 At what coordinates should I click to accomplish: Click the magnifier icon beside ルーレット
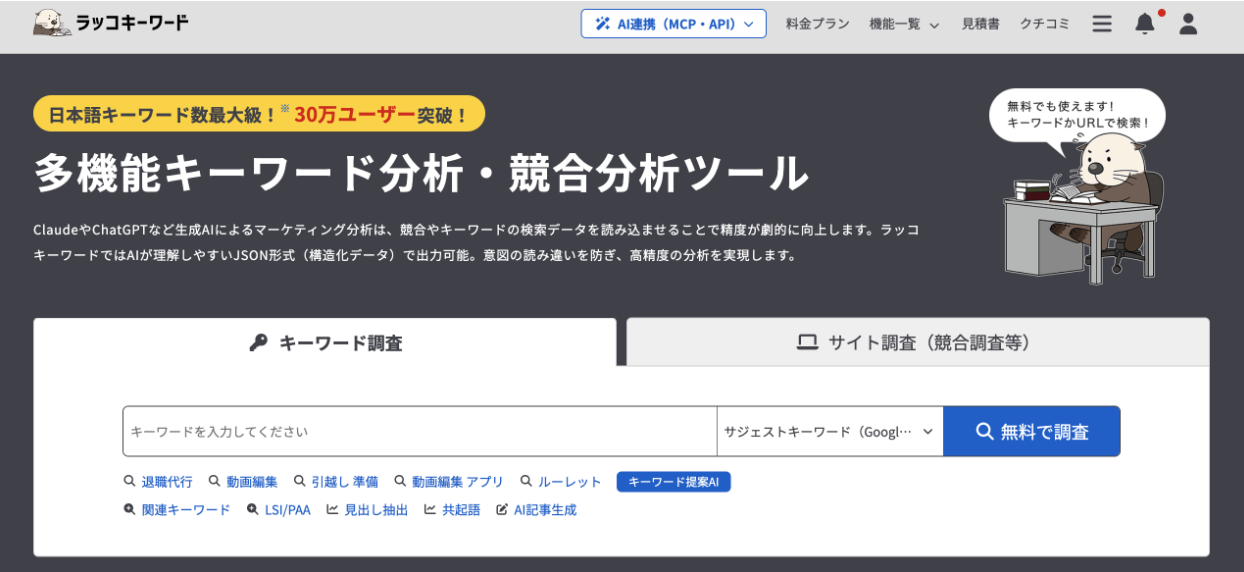pos(526,481)
